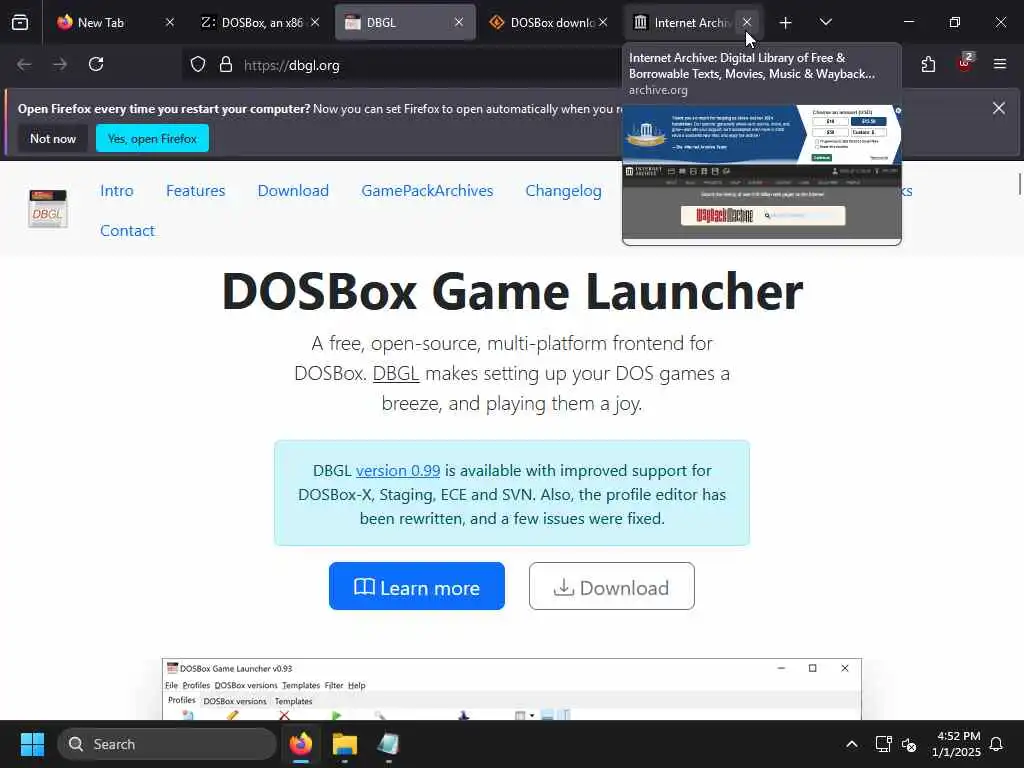Follow the underlined DBGL text link
The image size is (1024, 768).
pos(396,374)
